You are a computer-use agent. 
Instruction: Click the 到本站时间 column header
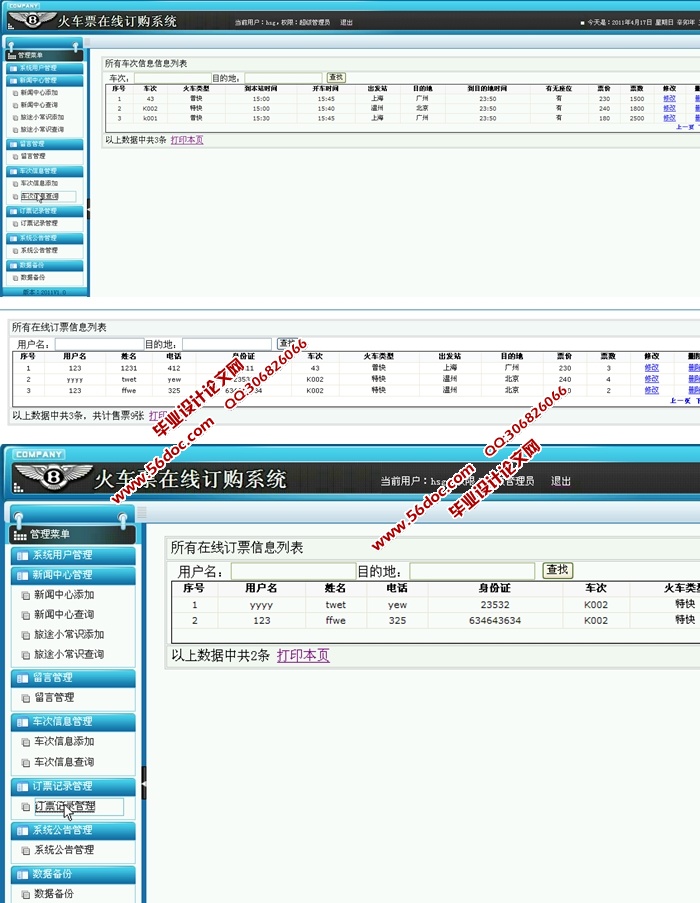(x=261, y=89)
